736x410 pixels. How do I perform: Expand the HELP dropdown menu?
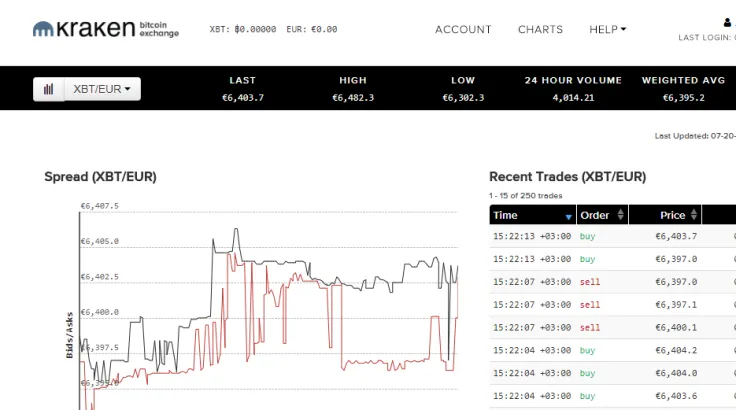(x=607, y=30)
